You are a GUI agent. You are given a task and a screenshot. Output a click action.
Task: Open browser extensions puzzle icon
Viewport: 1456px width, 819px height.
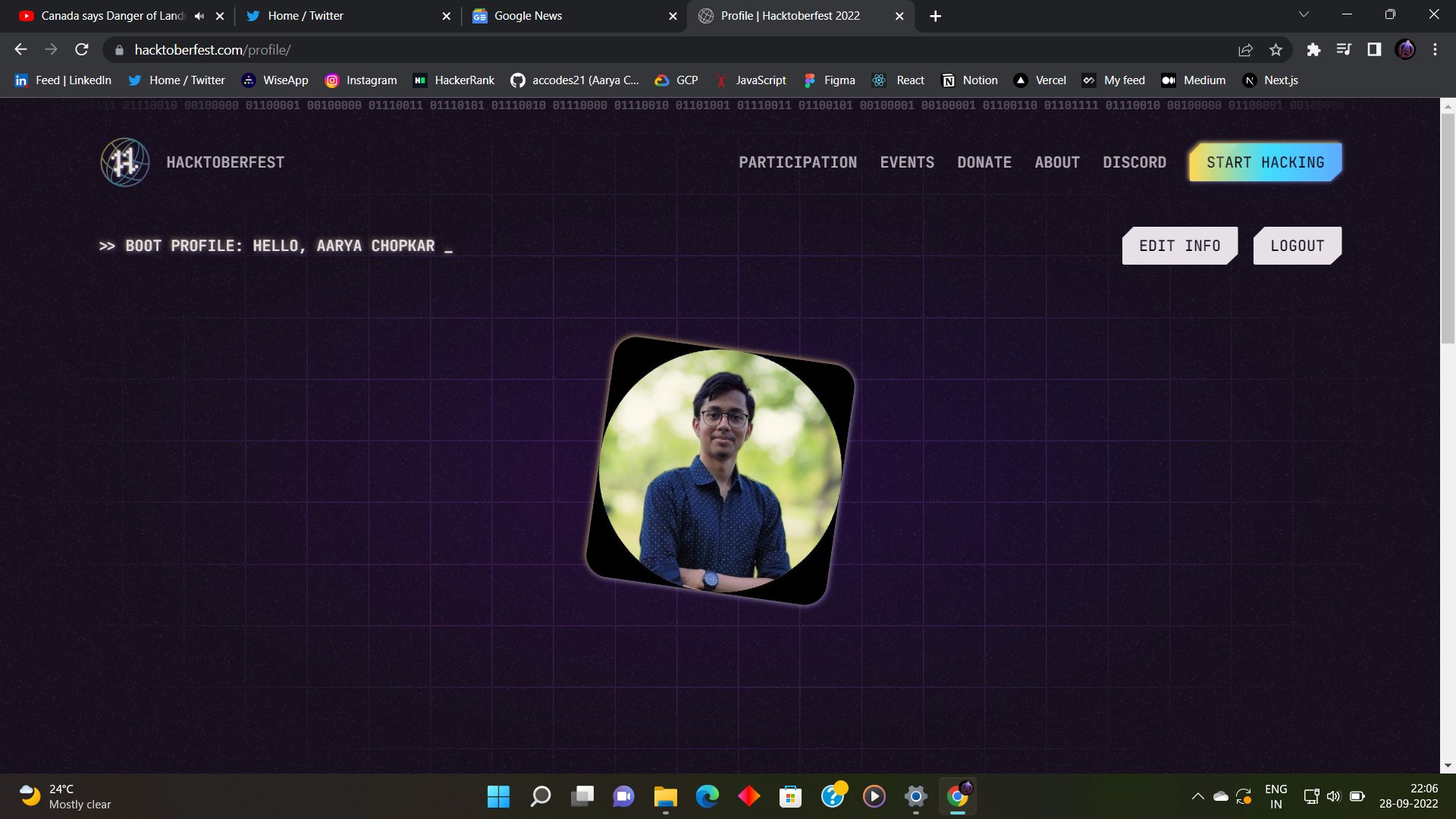(1316, 49)
